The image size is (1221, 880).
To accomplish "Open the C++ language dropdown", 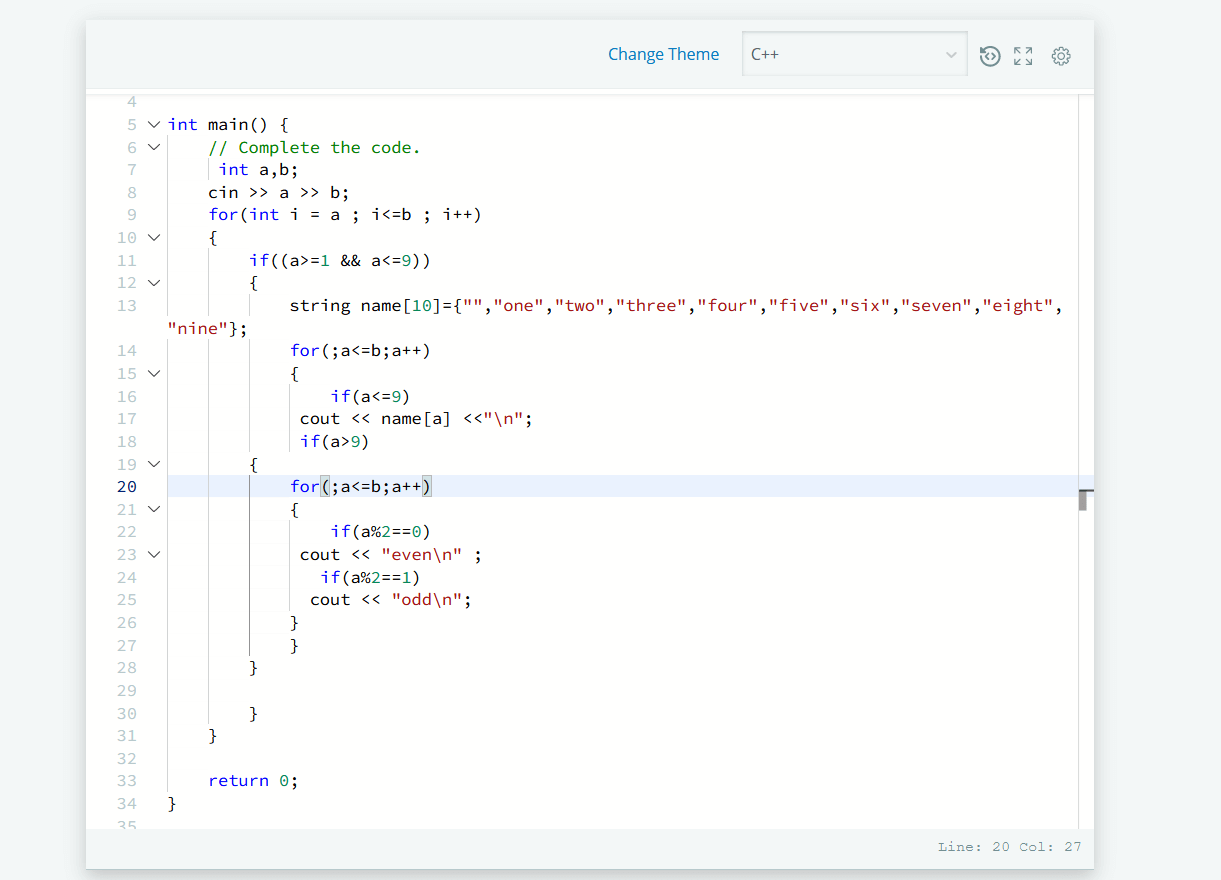I will point(854,54).
